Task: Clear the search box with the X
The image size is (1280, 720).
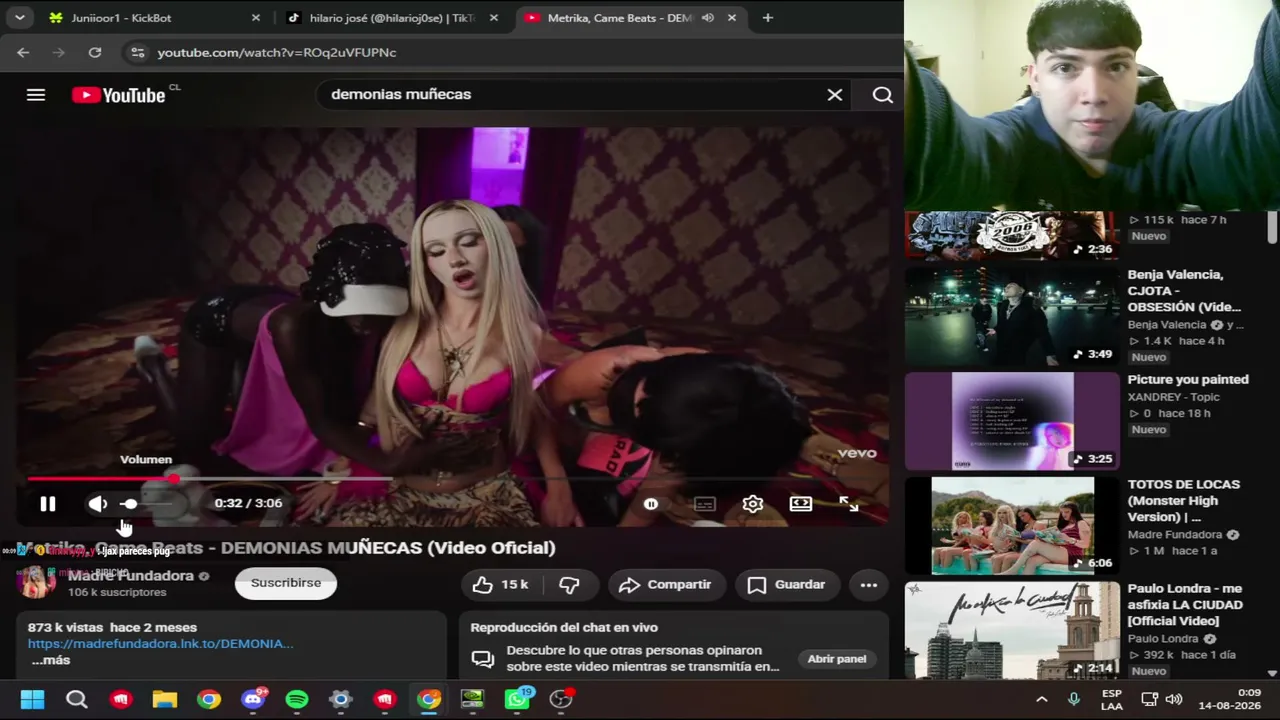Action: point(835,95)
